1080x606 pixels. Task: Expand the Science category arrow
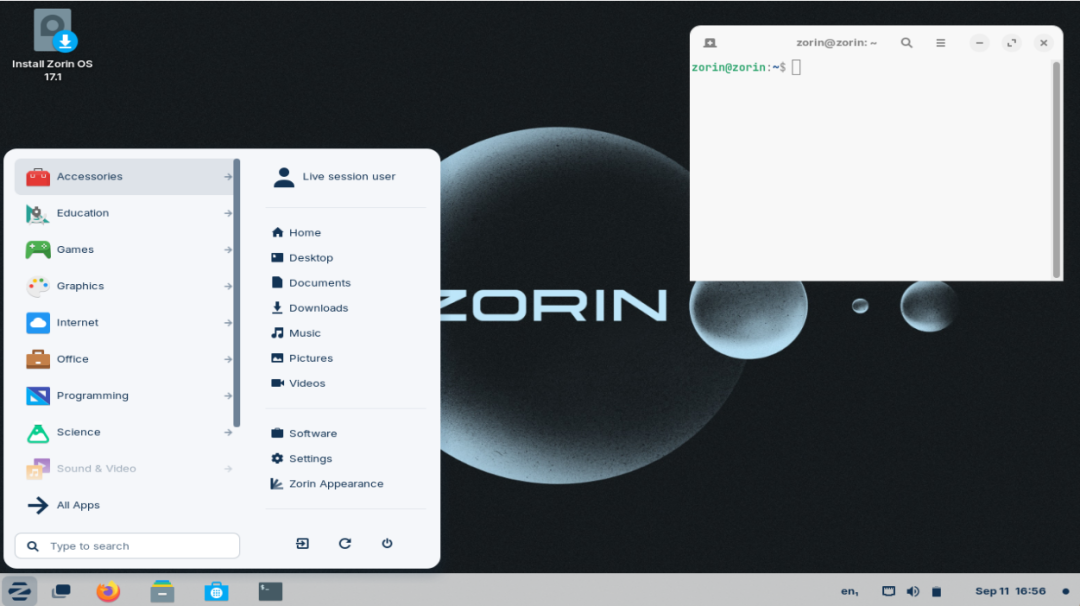point(228,432)
